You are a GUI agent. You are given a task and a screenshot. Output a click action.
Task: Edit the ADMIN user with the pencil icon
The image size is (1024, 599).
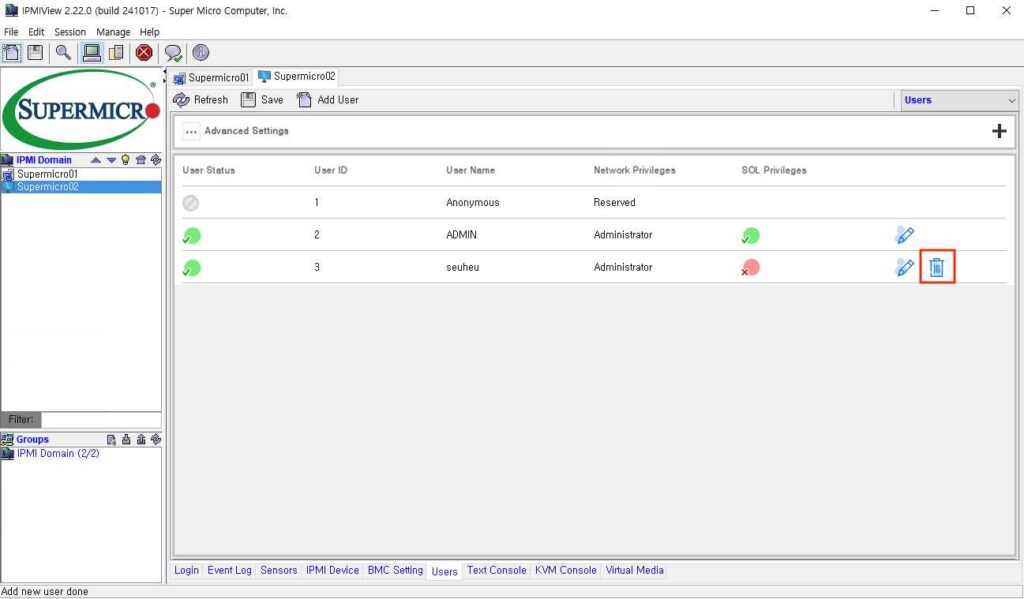point(904,235)
